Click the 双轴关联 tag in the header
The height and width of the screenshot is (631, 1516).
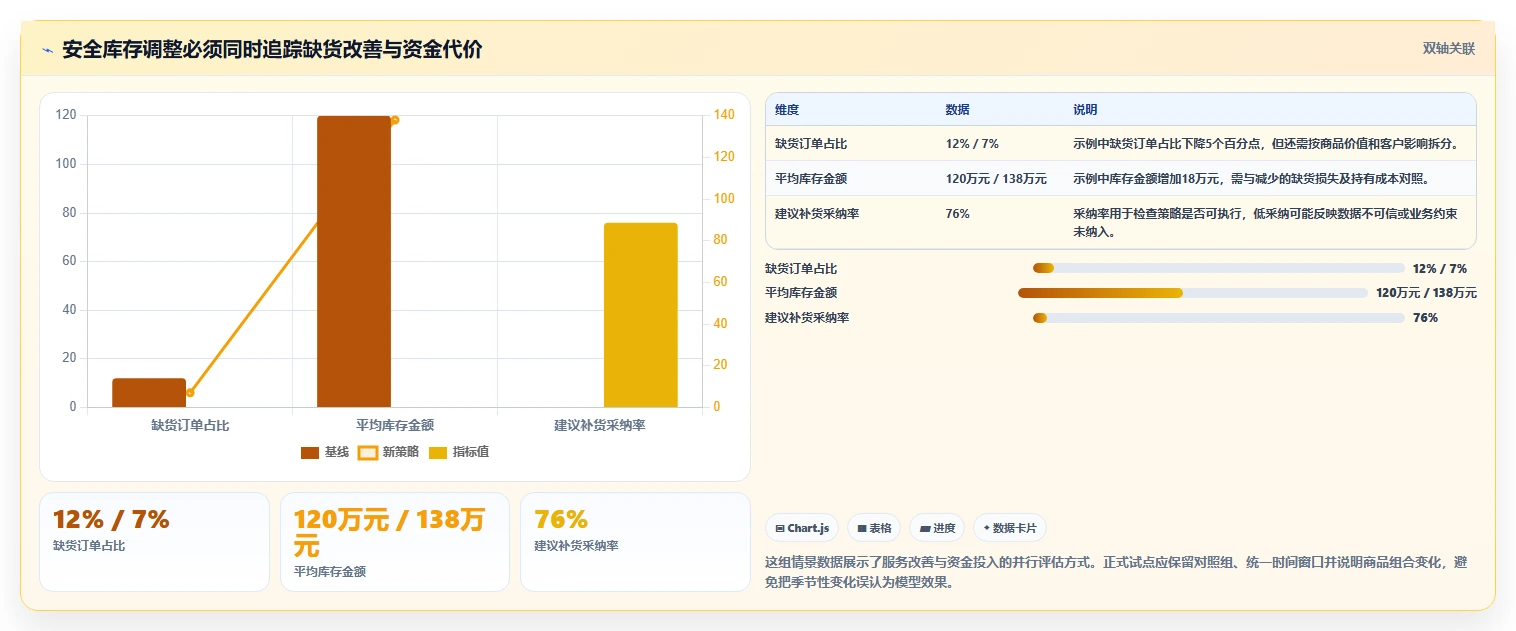click(x=1449, y=49)
